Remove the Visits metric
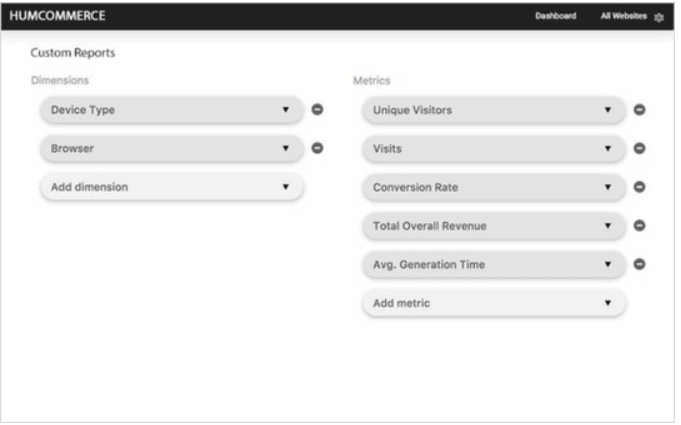The image size is (681, 425). [640, 148]
